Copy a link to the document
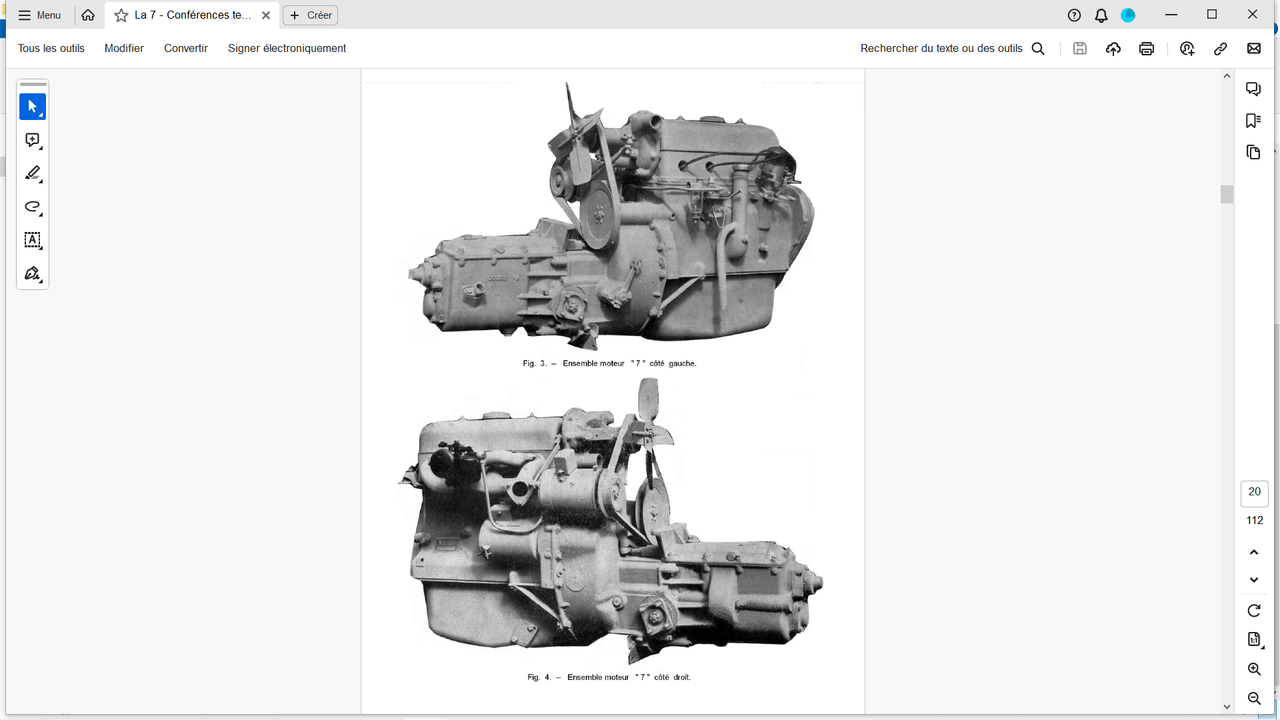Viewport: 1280px width, 720px height. click(1221, 48)
